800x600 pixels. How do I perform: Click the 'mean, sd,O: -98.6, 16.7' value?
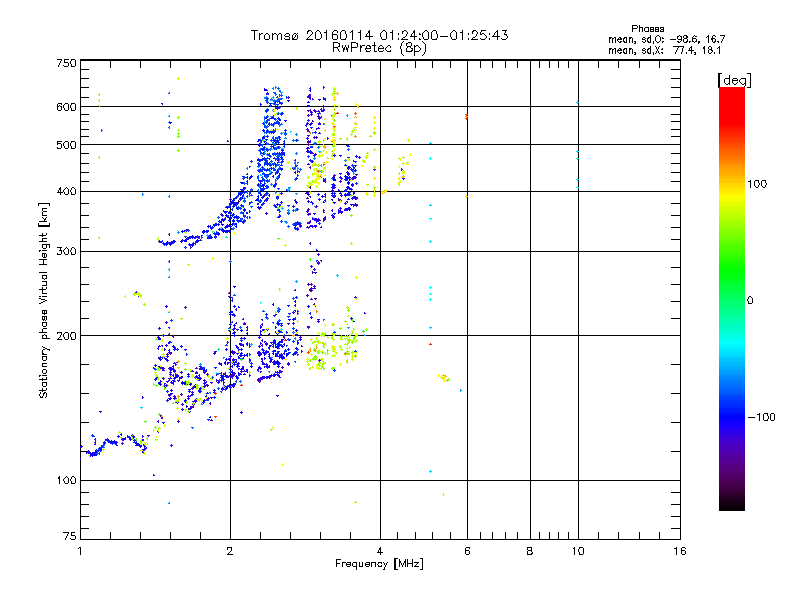click(666, 39)
